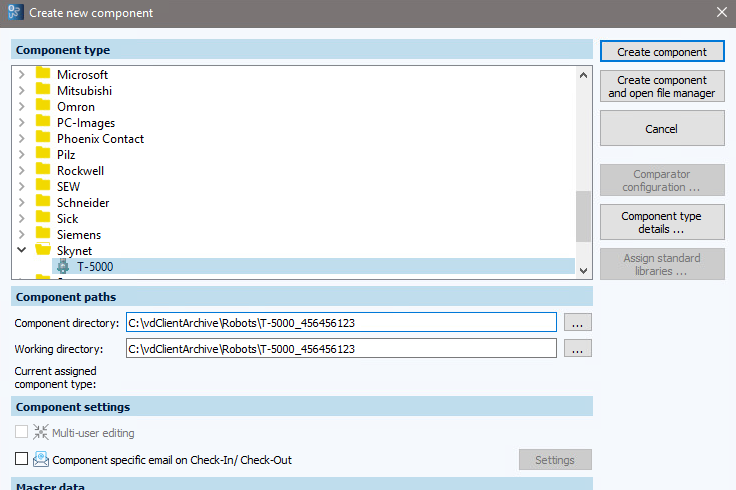736x490 pixels.
Task: Click the email envelope icon for Check-In
Action: 41,460
